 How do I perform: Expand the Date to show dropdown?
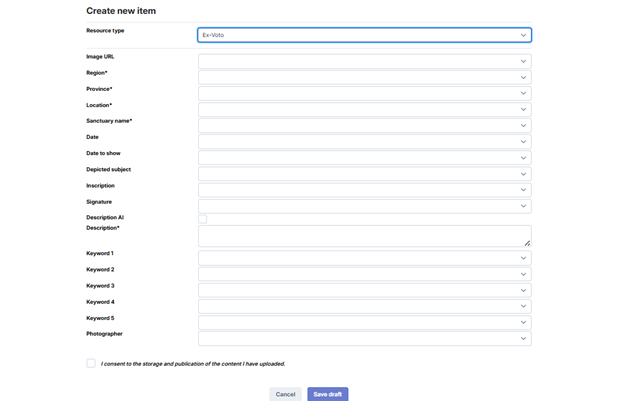364,157
